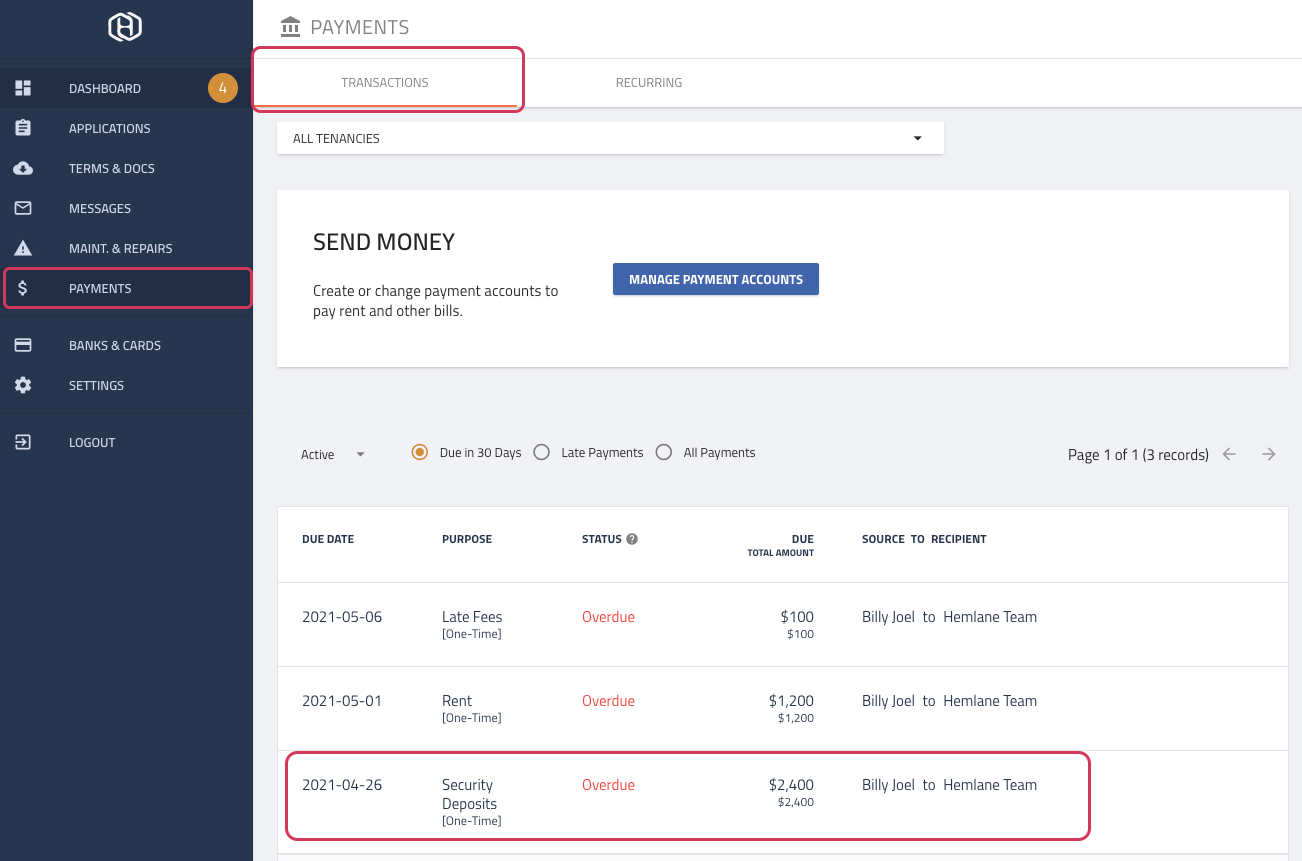This screenshot has height=861, width=1302.
Task: Open the Active status filter dropdown
Action: tap(333, 454)
